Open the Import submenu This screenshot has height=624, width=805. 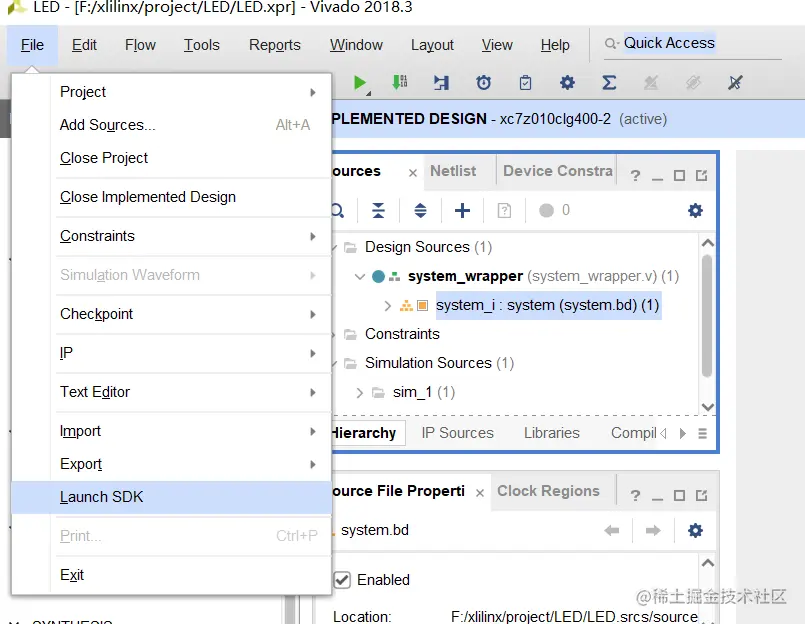(x=171, y=431)
